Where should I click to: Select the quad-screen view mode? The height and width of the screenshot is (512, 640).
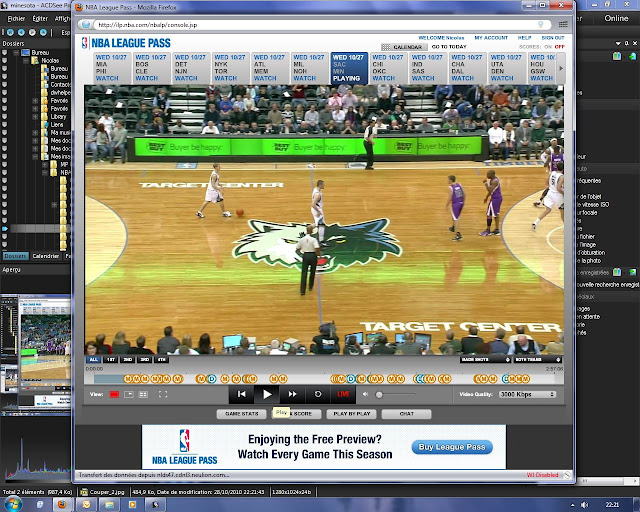click(143, 394)
